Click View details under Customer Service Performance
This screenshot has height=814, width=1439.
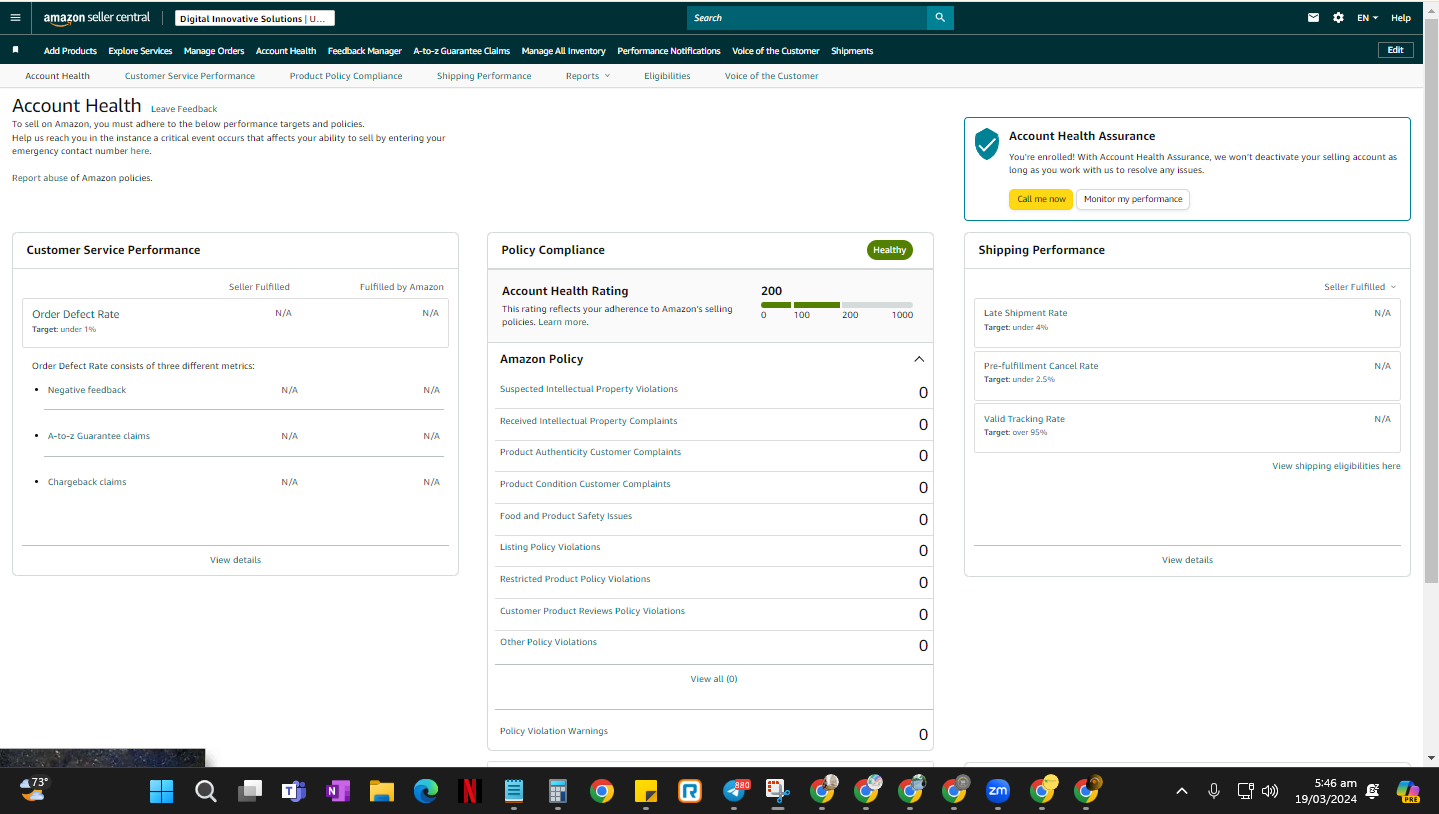click(x=235, y=560)
